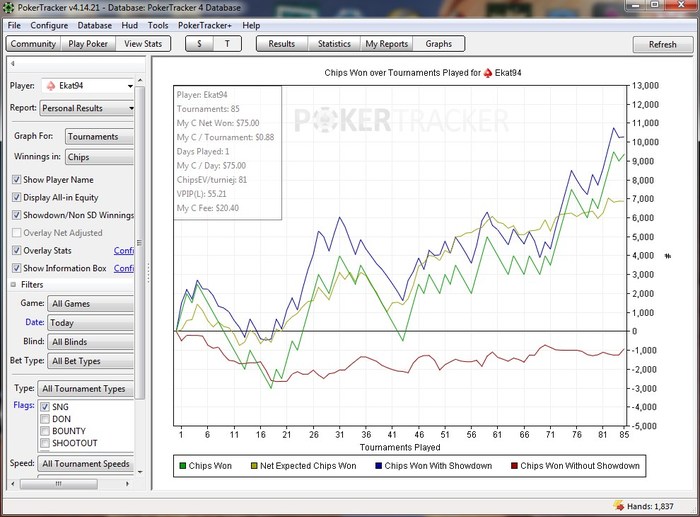Click the green Chips Won legend marker

[x=182, y=466]
